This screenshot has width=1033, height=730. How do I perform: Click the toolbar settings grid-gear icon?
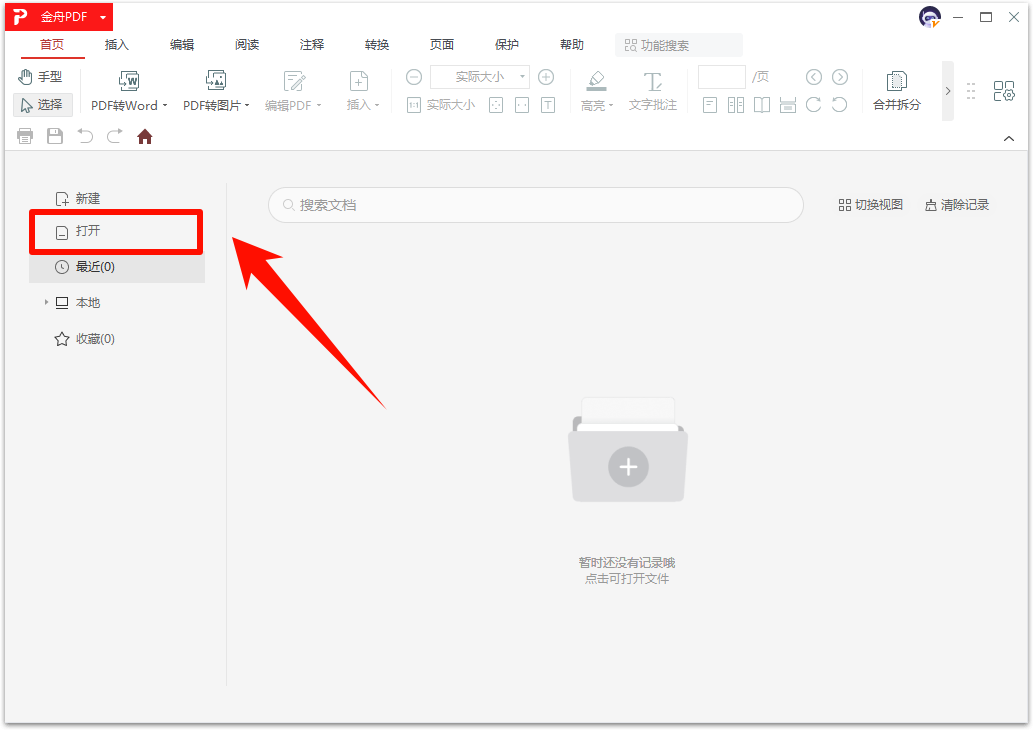[1003, 92]
